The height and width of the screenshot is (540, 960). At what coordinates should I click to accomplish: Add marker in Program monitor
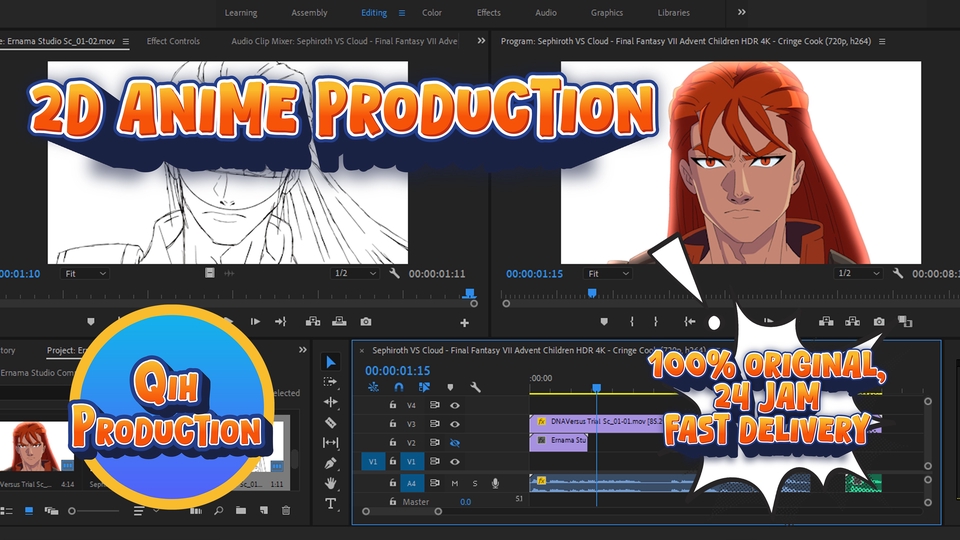604,321
